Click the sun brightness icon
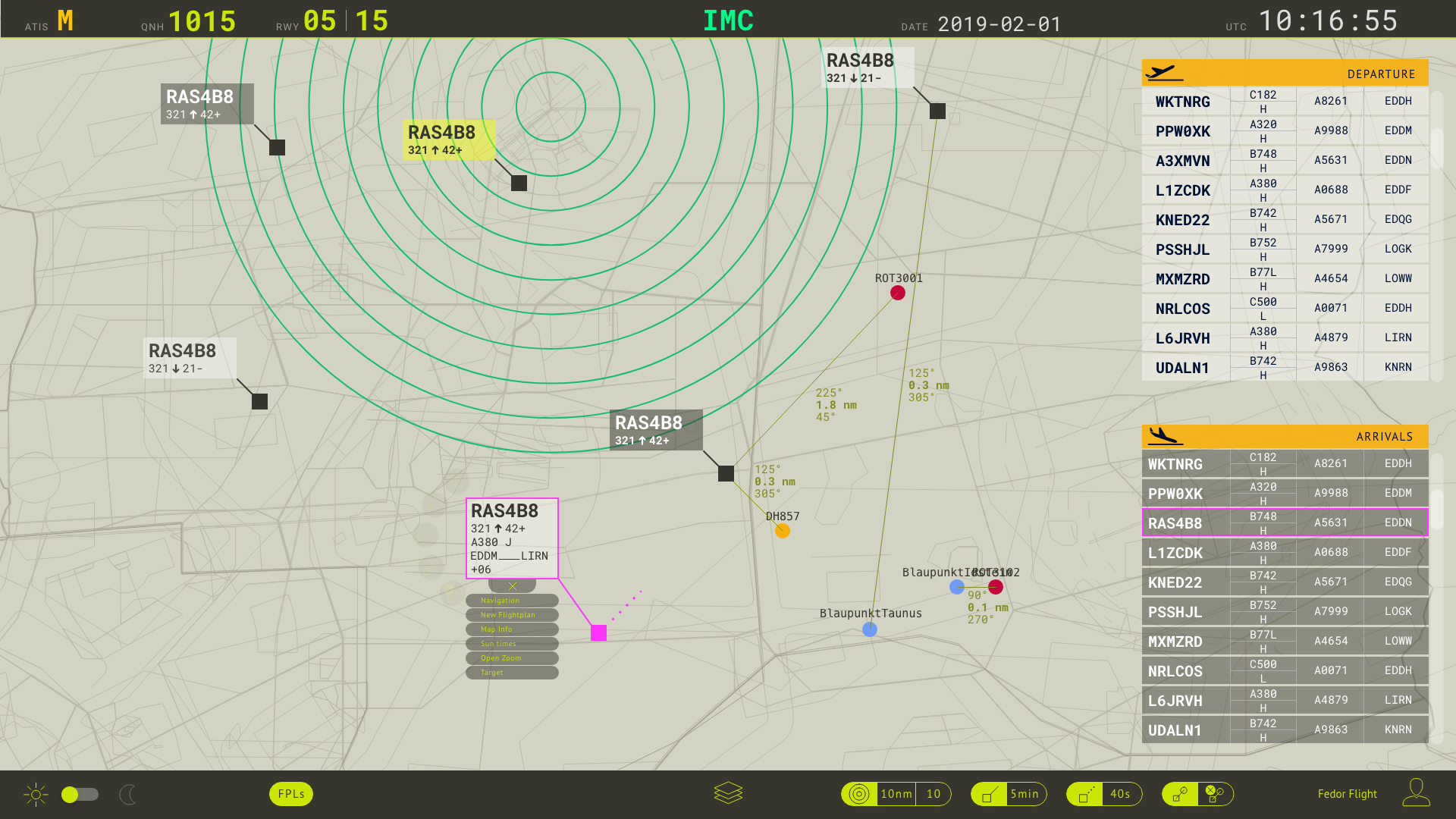 36,794
